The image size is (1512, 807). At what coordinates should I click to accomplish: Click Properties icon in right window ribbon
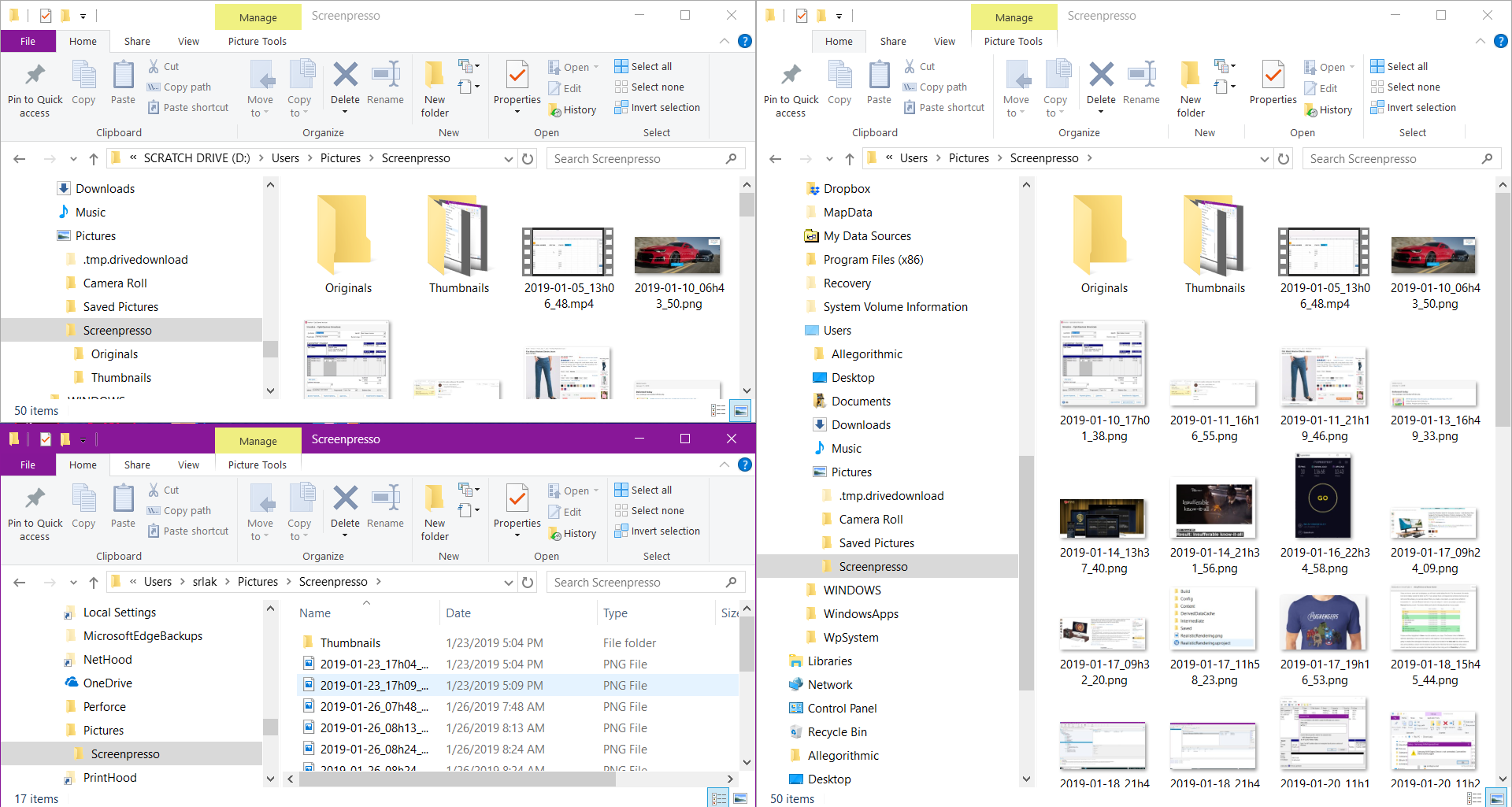click(1273, 76)
